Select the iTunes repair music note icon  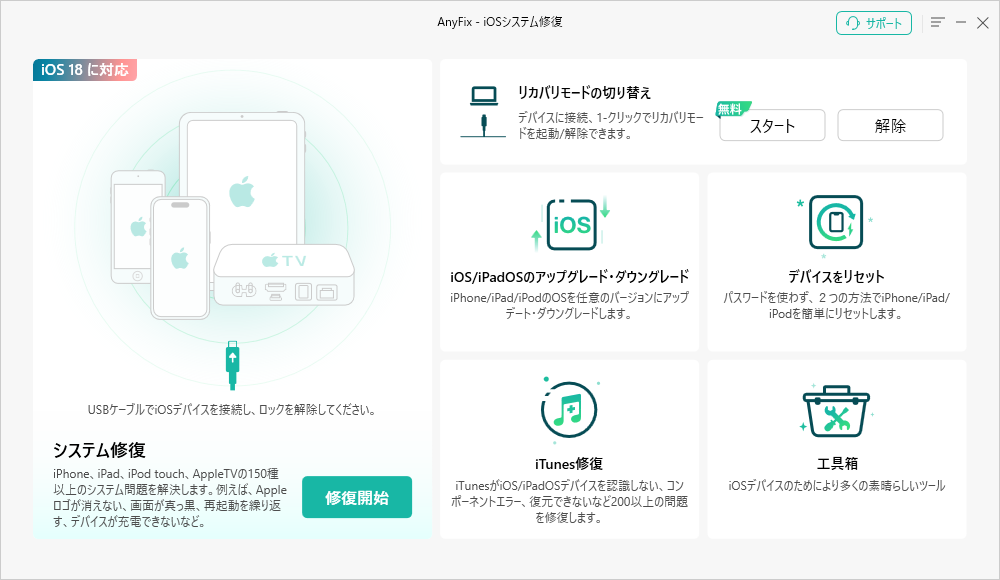click(569, 410)
